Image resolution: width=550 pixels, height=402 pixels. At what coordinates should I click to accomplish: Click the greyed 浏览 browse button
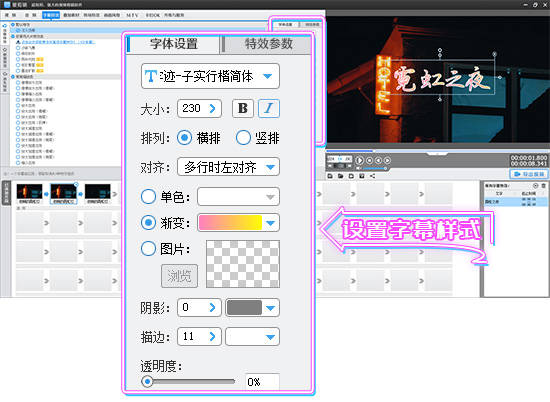[x=180, y=276]
